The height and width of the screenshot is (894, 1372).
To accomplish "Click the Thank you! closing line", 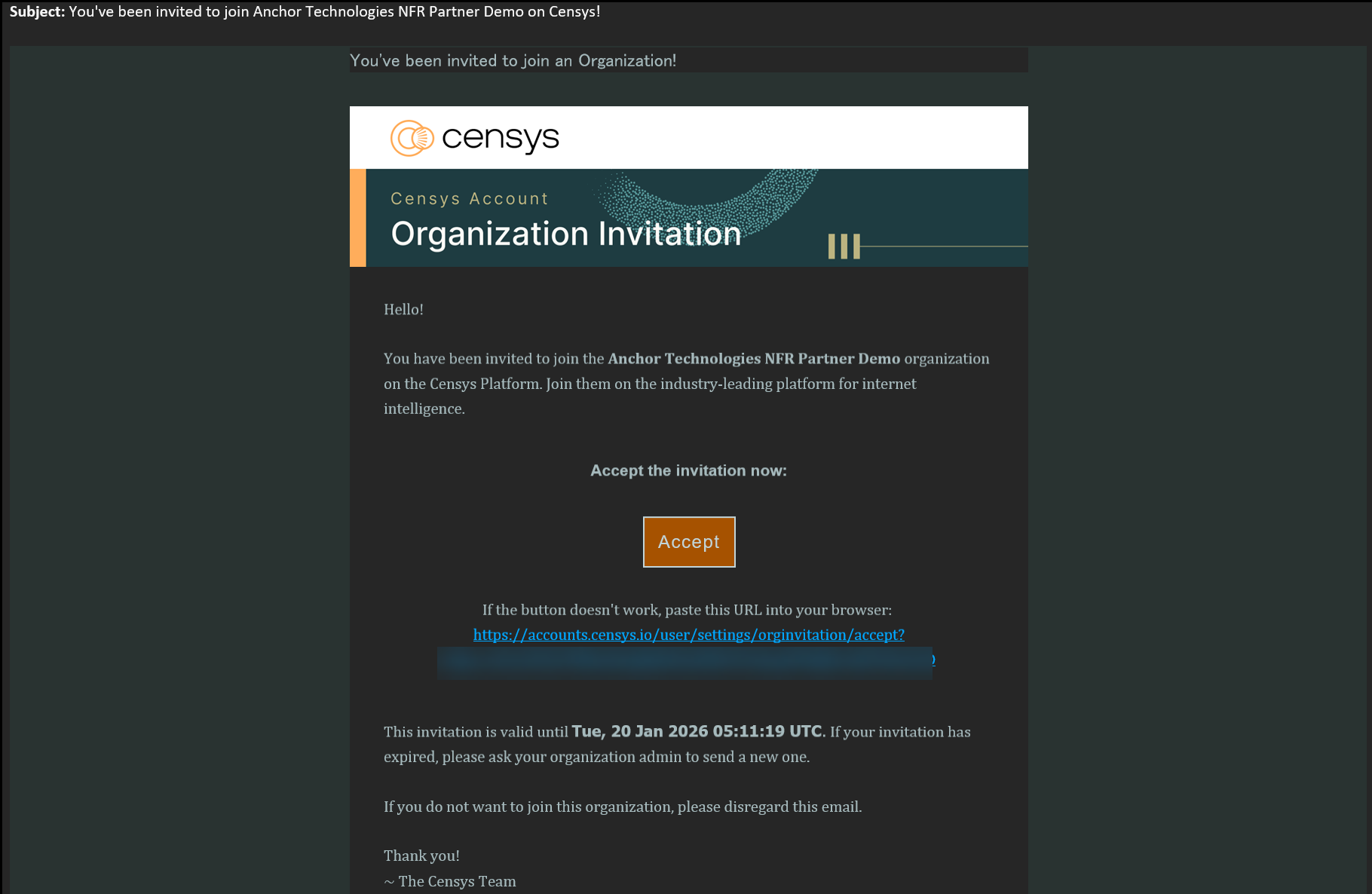I will [421, 856].
